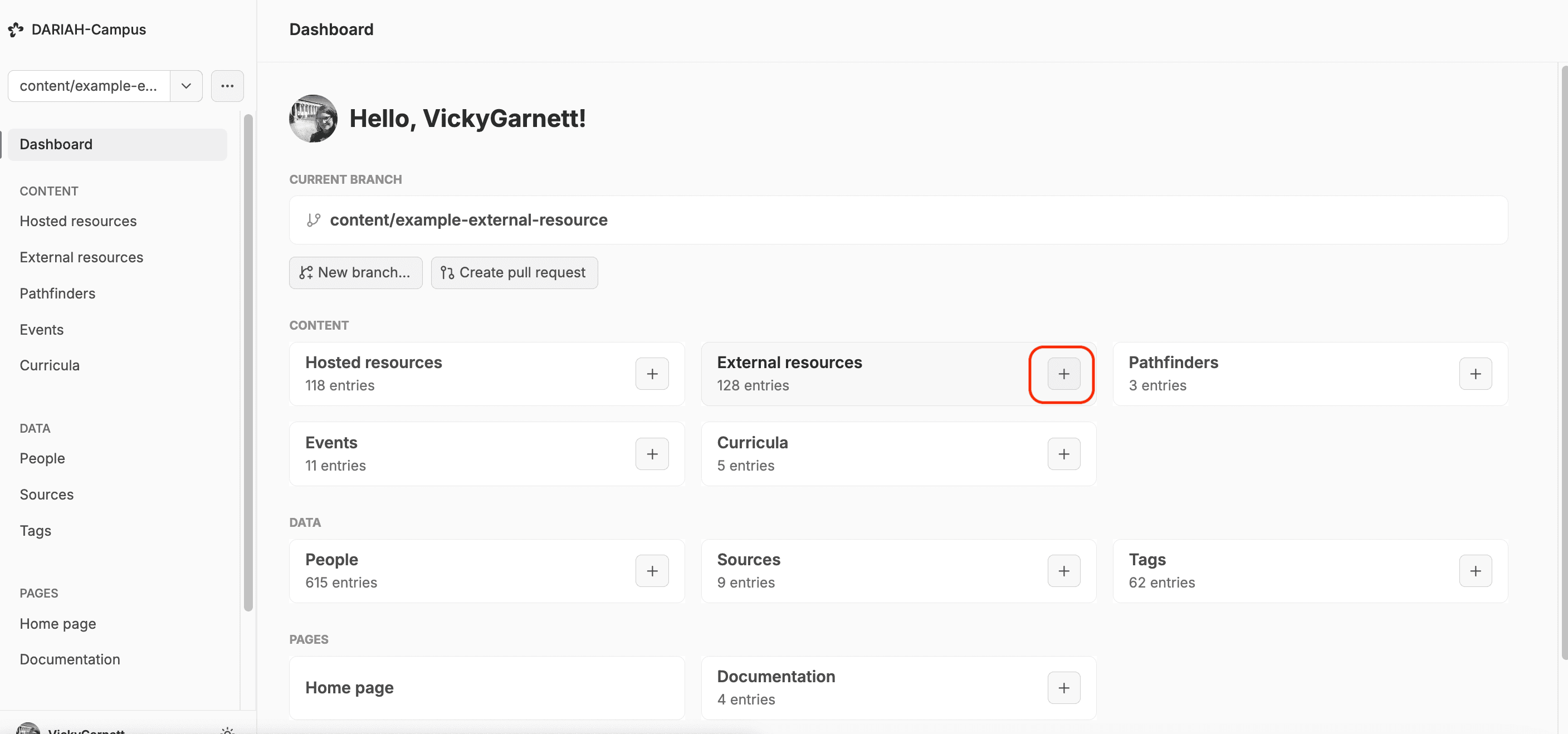Add a new Documentation entry
1568x734 pixels.
click(x=1063, y=688)
